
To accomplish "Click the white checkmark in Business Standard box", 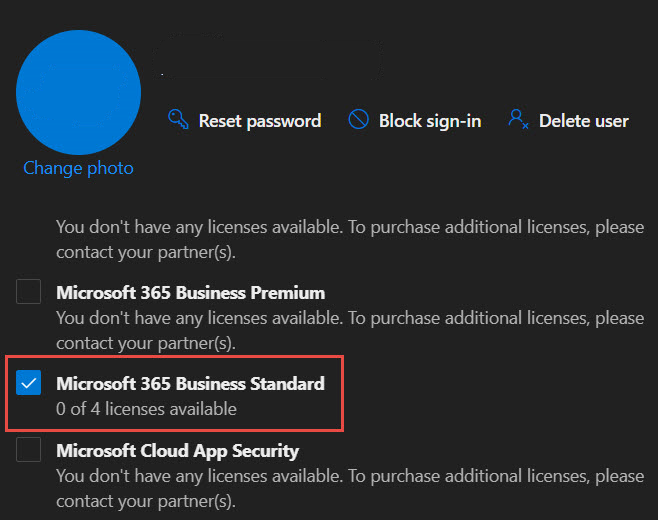I will point(29,382).
